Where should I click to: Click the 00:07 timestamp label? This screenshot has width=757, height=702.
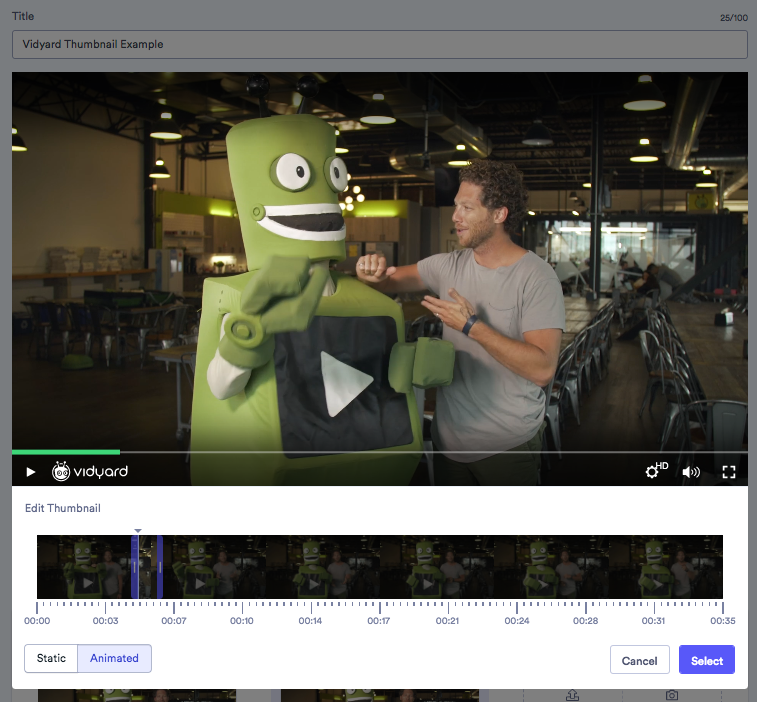[174, 620]
